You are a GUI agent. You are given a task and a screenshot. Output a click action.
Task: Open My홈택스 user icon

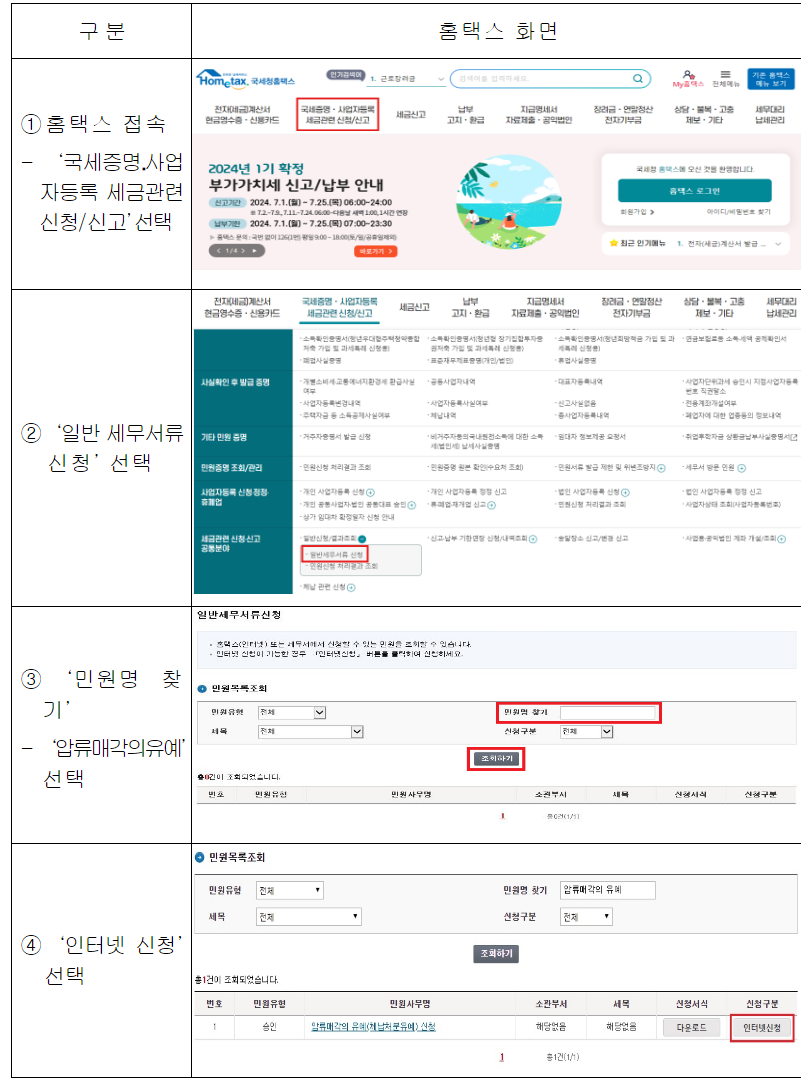pyautogui.click(x=688, y=74)
